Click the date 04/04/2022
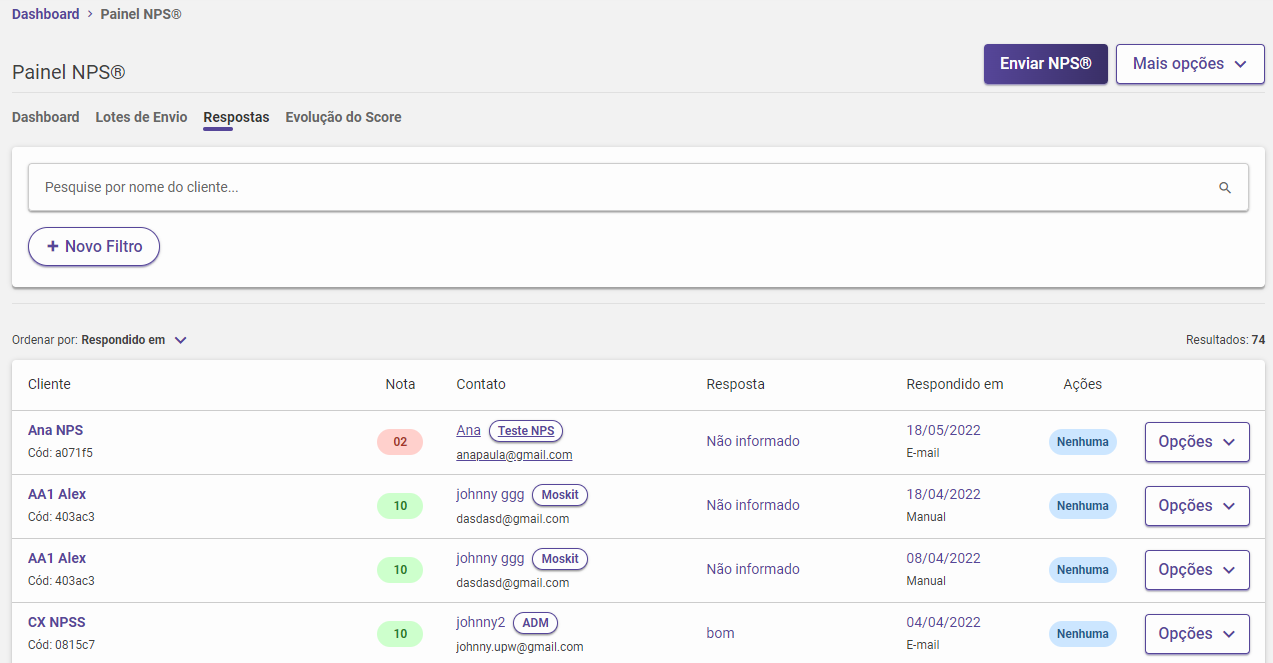This screenshot has width=1273, height=663. 944,622
